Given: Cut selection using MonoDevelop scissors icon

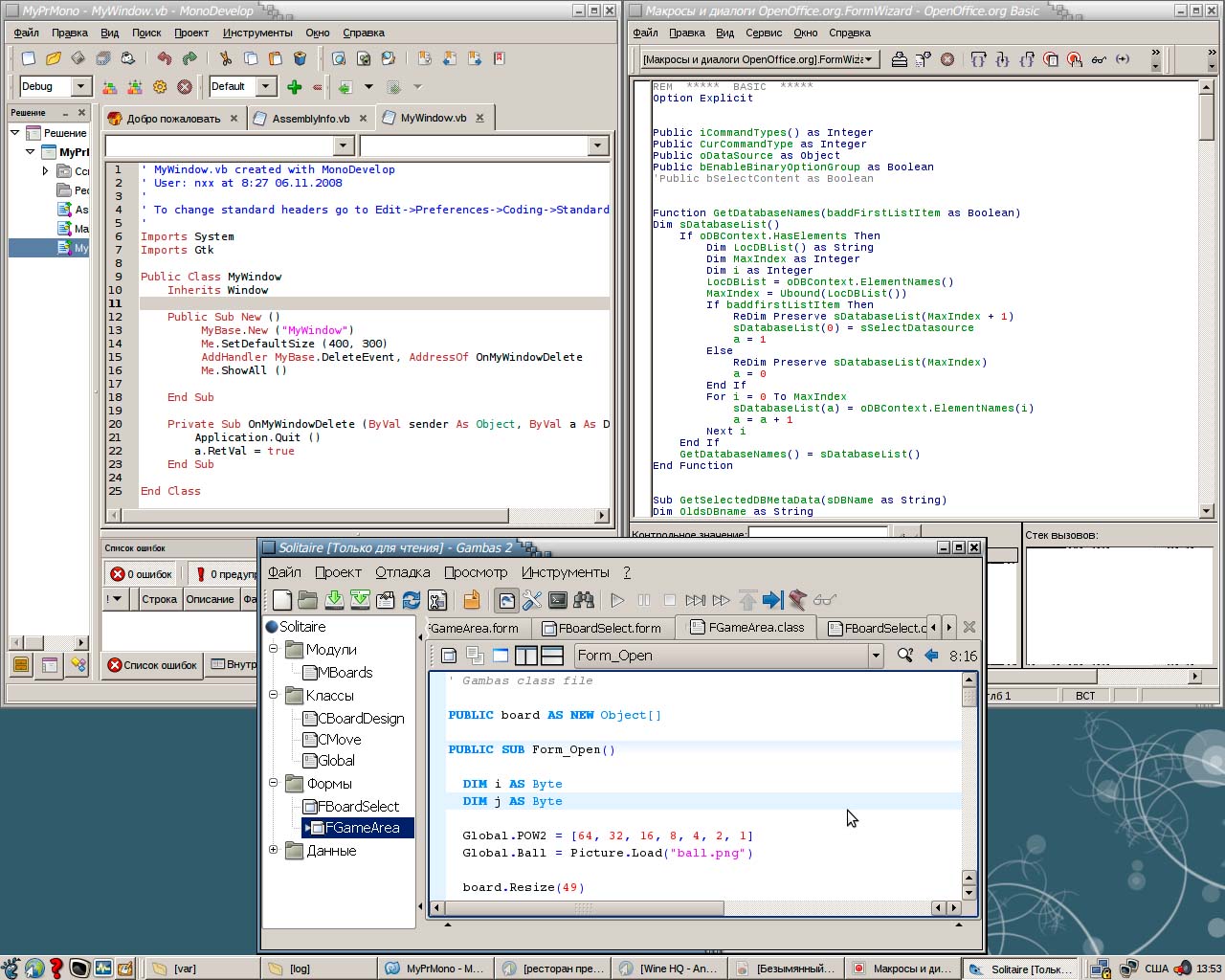Looking at the screenshot, I should pos(225,58).
